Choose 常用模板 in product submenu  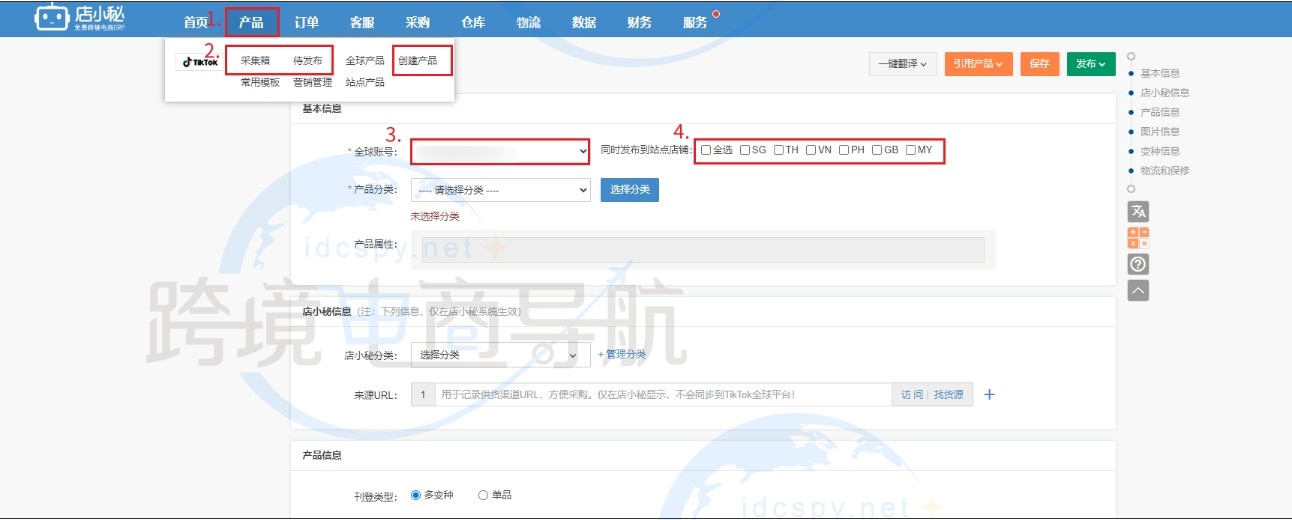coord(260,83)
